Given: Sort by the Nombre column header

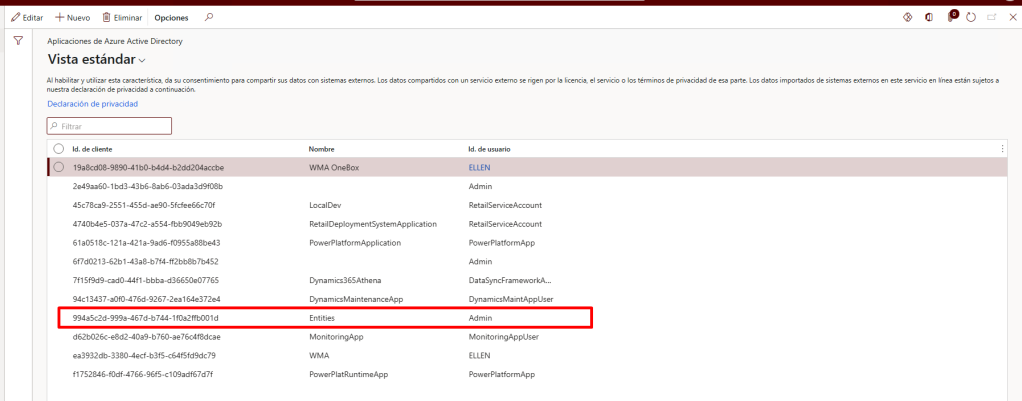Looking at the screenshot, I should click(321, 149).
